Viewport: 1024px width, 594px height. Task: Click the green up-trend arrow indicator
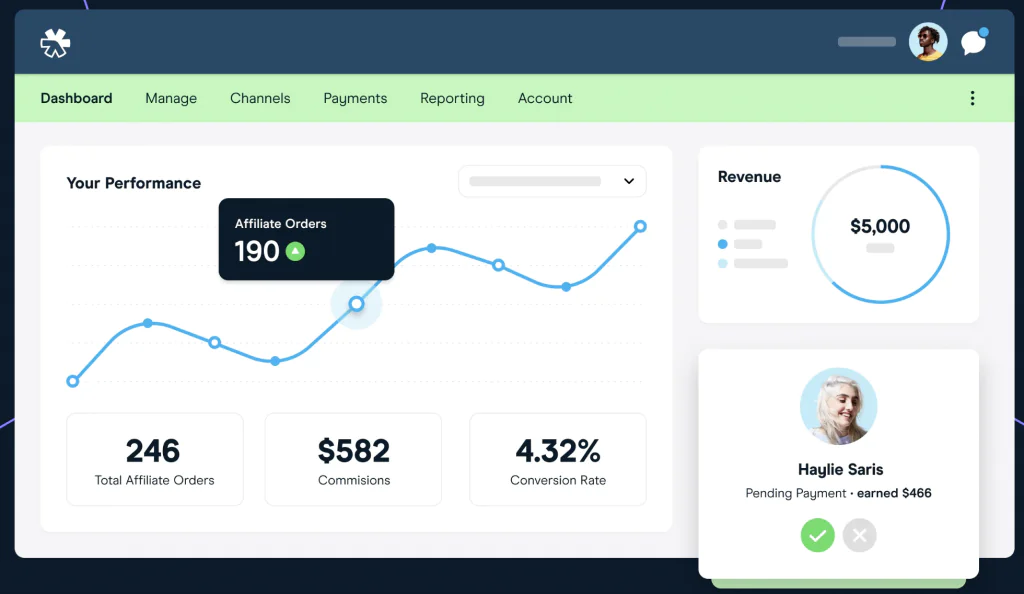[x=295, y=251]
